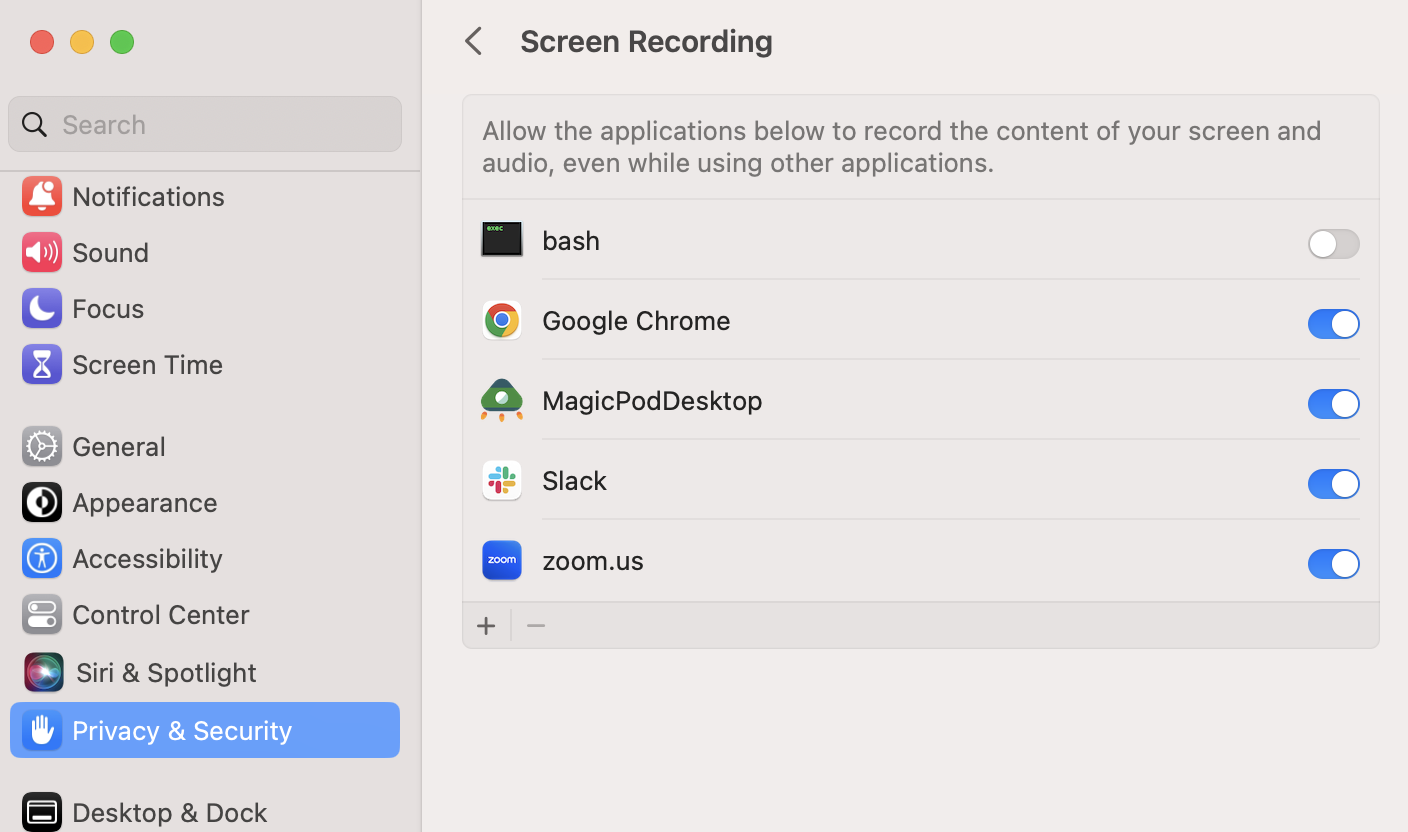Click the Notifications bell icon in sidebar
Image resolution: width=1408 pixels, height=832 pixels.
[x=42, y=196]
